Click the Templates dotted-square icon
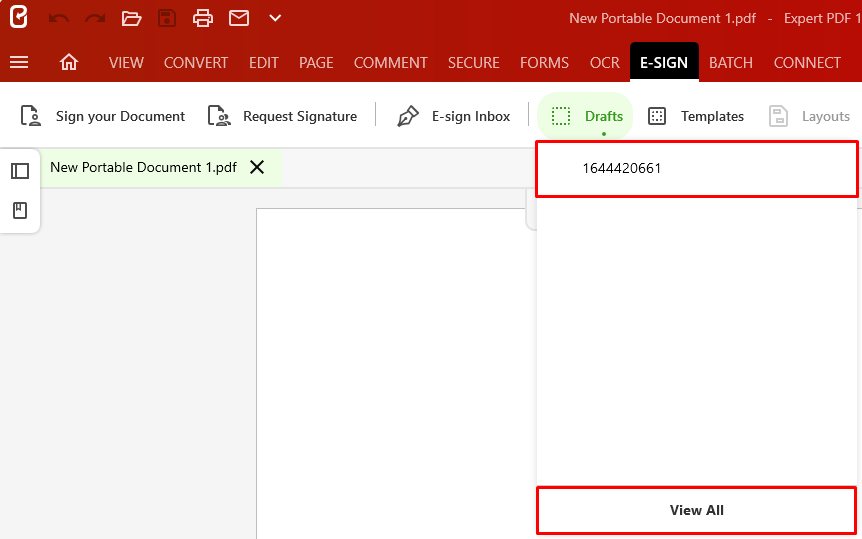The height and width of the screenshot is (539, 862). (x=657, y=117)
